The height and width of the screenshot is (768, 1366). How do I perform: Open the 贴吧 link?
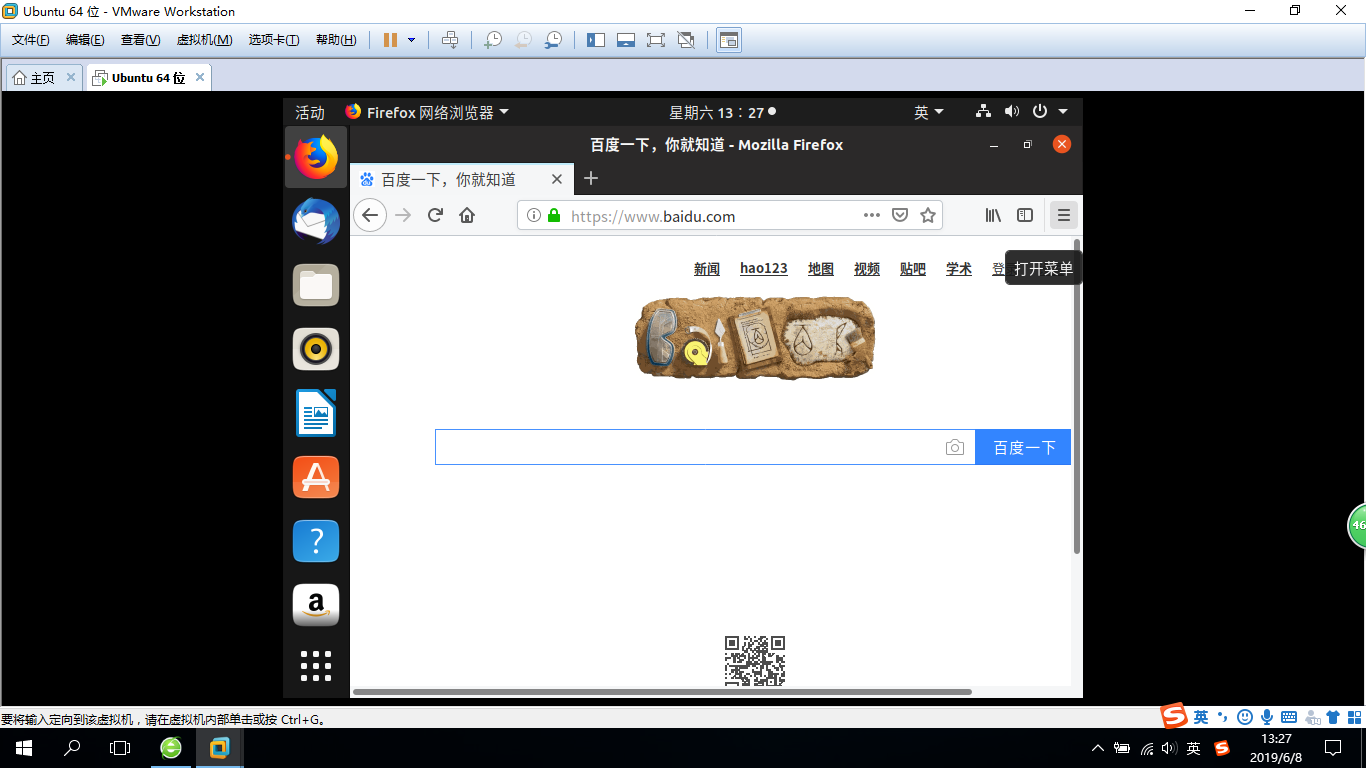tap(913, 269)
